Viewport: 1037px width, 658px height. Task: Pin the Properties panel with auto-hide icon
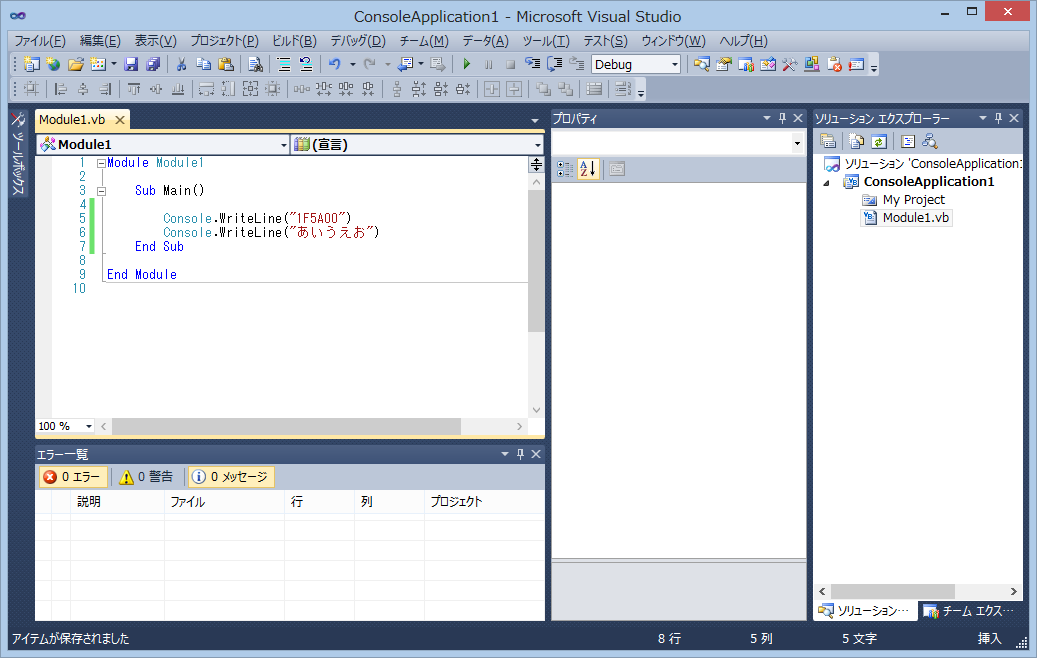[782, 118]
